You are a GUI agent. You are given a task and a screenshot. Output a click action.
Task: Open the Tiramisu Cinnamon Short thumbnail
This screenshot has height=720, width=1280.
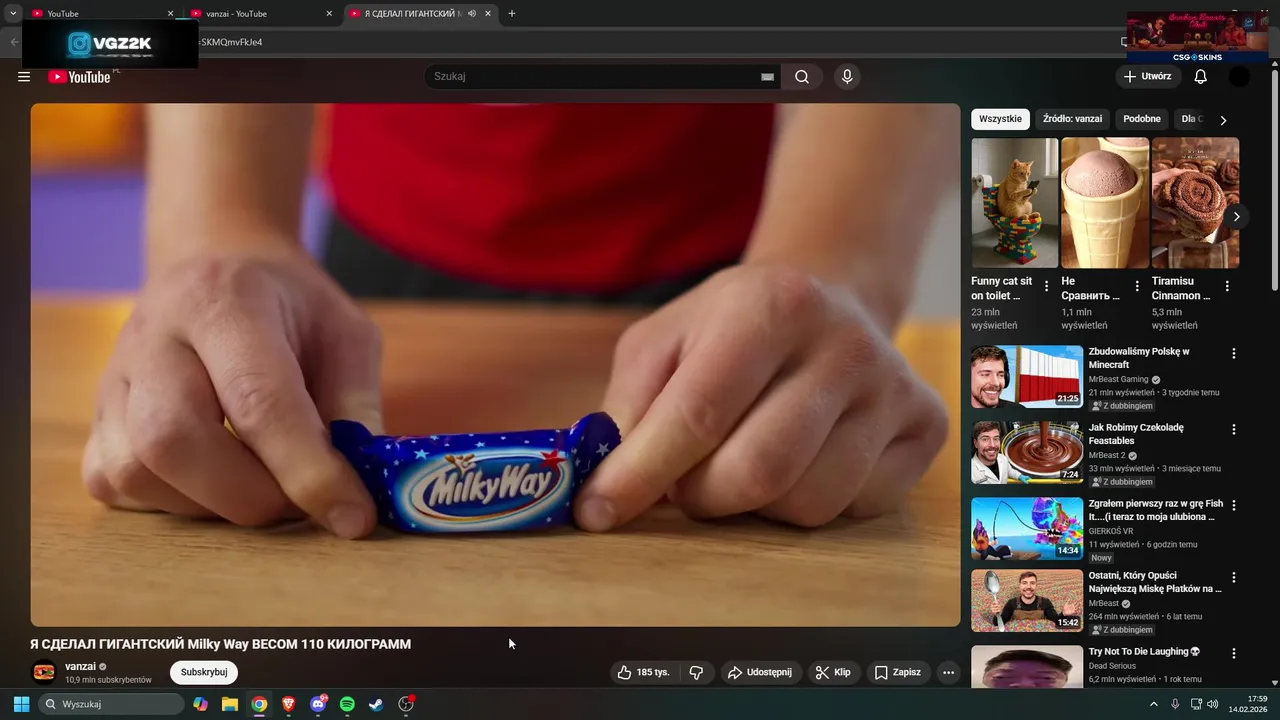click(x=1195, y=203)
